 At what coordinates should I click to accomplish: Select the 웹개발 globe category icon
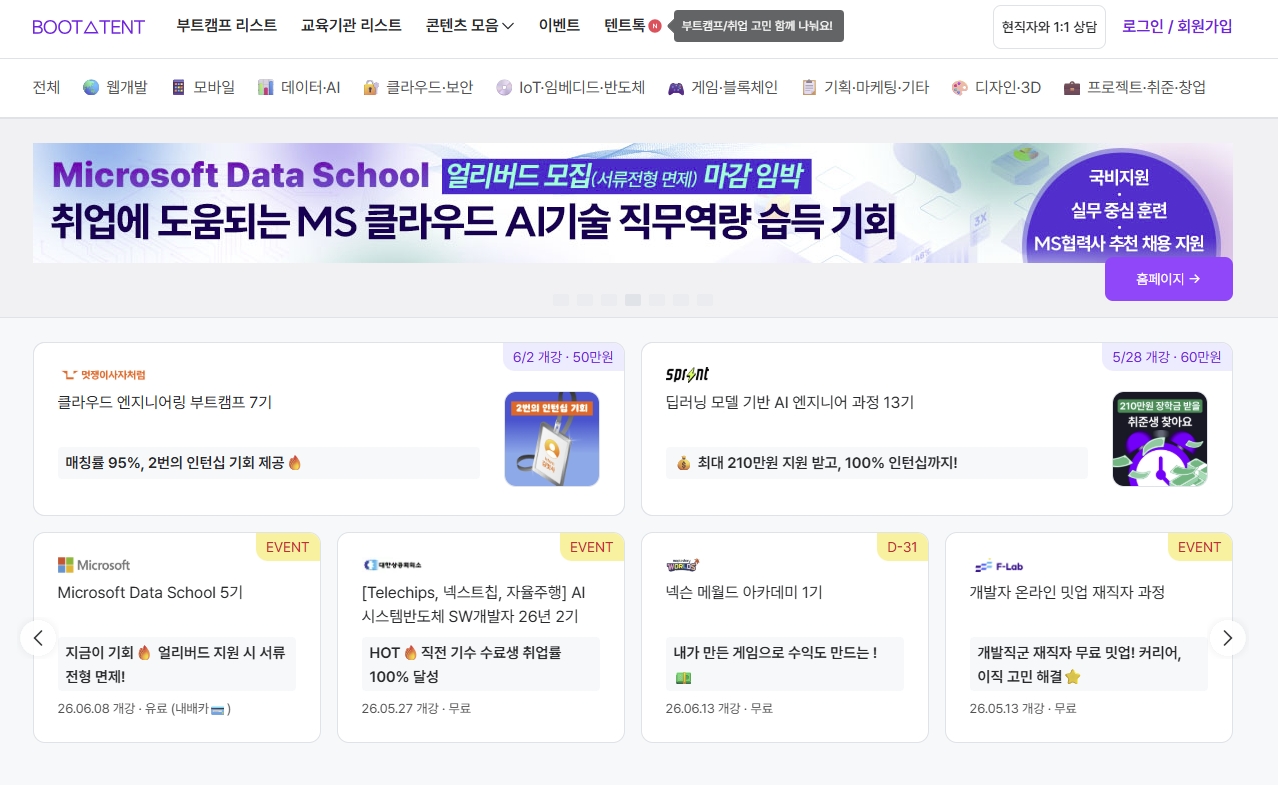[x=91, y=87]
